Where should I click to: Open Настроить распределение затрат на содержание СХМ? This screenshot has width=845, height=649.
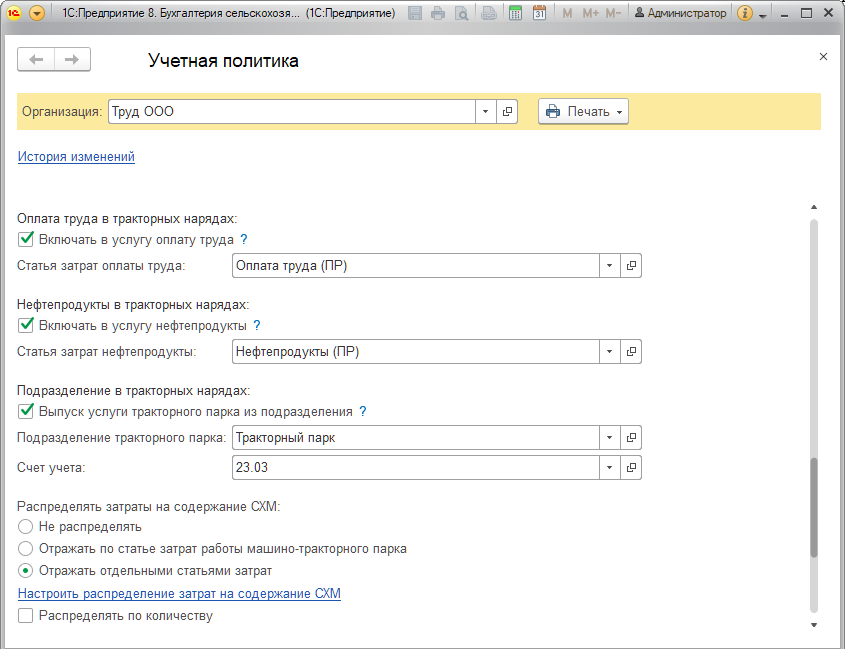[x=179, y=593]
